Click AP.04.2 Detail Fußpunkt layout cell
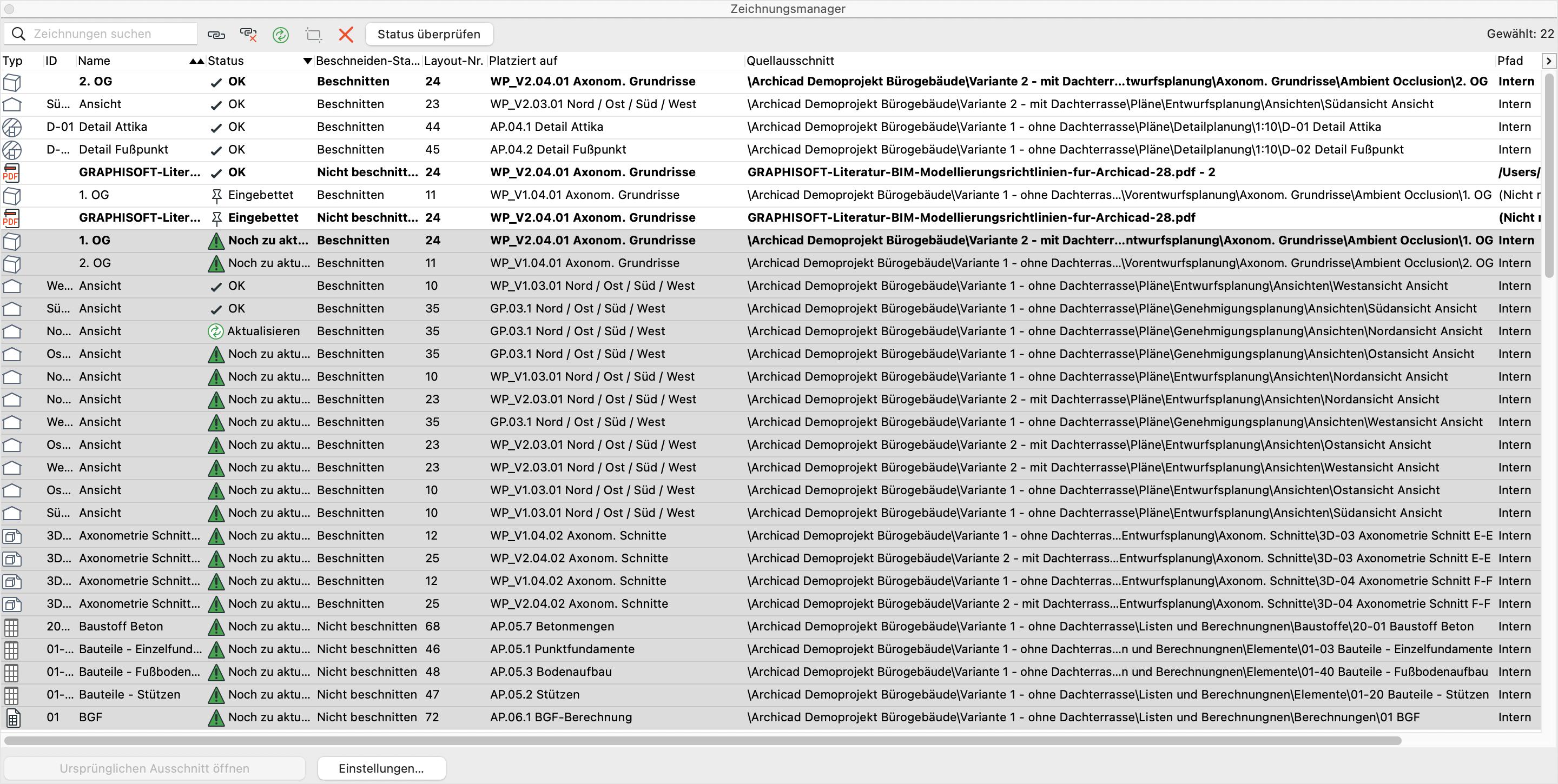Viewport: 1558px width, 784px height. click(558, 149)
